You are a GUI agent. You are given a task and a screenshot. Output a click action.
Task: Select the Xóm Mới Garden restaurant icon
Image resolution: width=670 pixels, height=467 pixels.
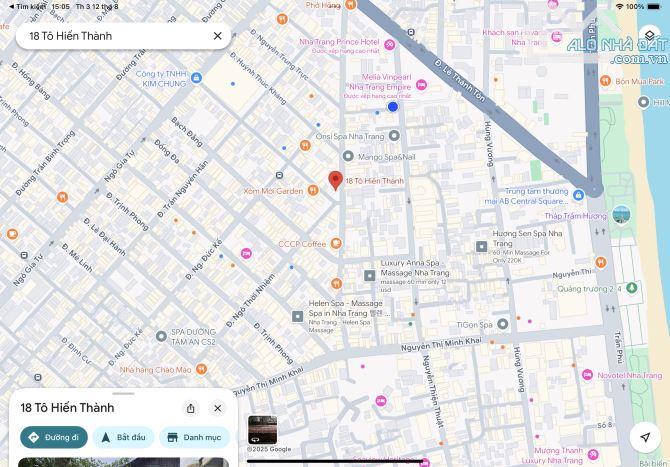(x=311, y=190)
